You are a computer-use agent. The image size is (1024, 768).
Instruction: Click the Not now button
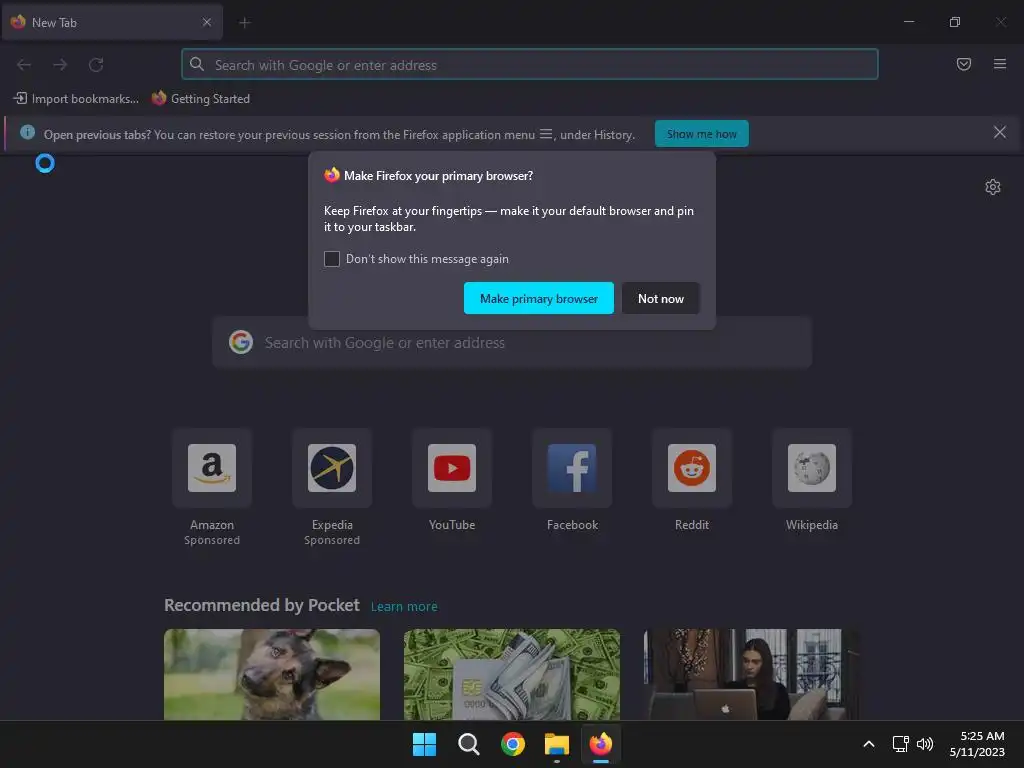(661, 298)
